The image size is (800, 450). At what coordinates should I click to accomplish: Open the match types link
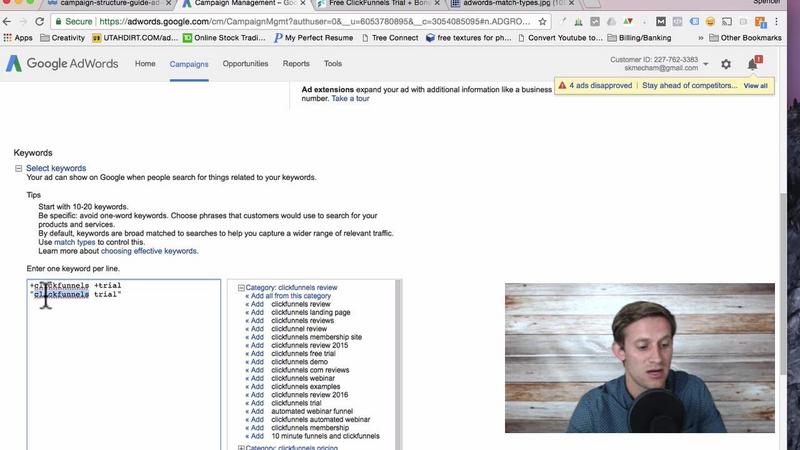tap(74, 242)
